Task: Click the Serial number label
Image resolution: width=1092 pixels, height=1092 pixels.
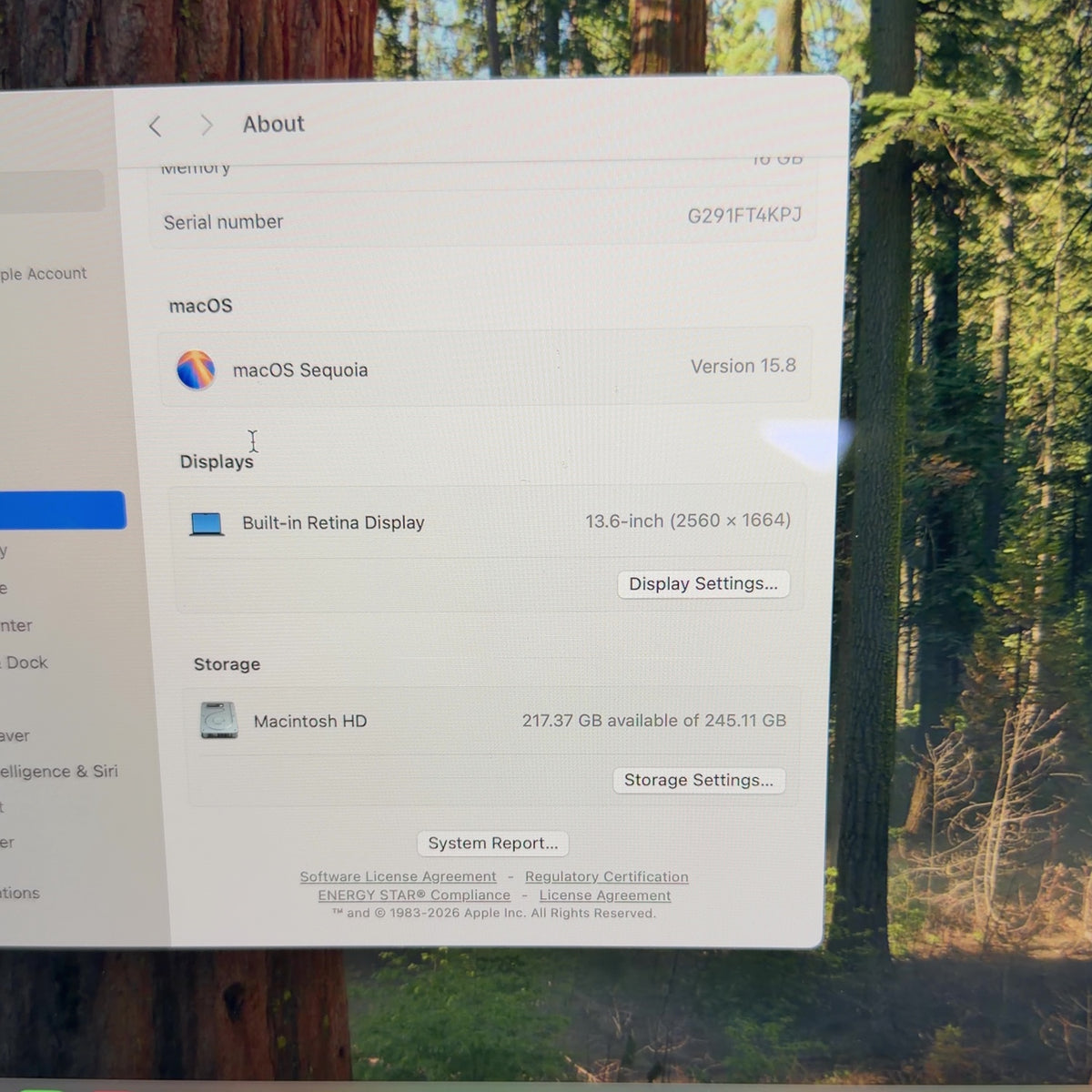Action: pyautogui.click(x=223, y=222)
